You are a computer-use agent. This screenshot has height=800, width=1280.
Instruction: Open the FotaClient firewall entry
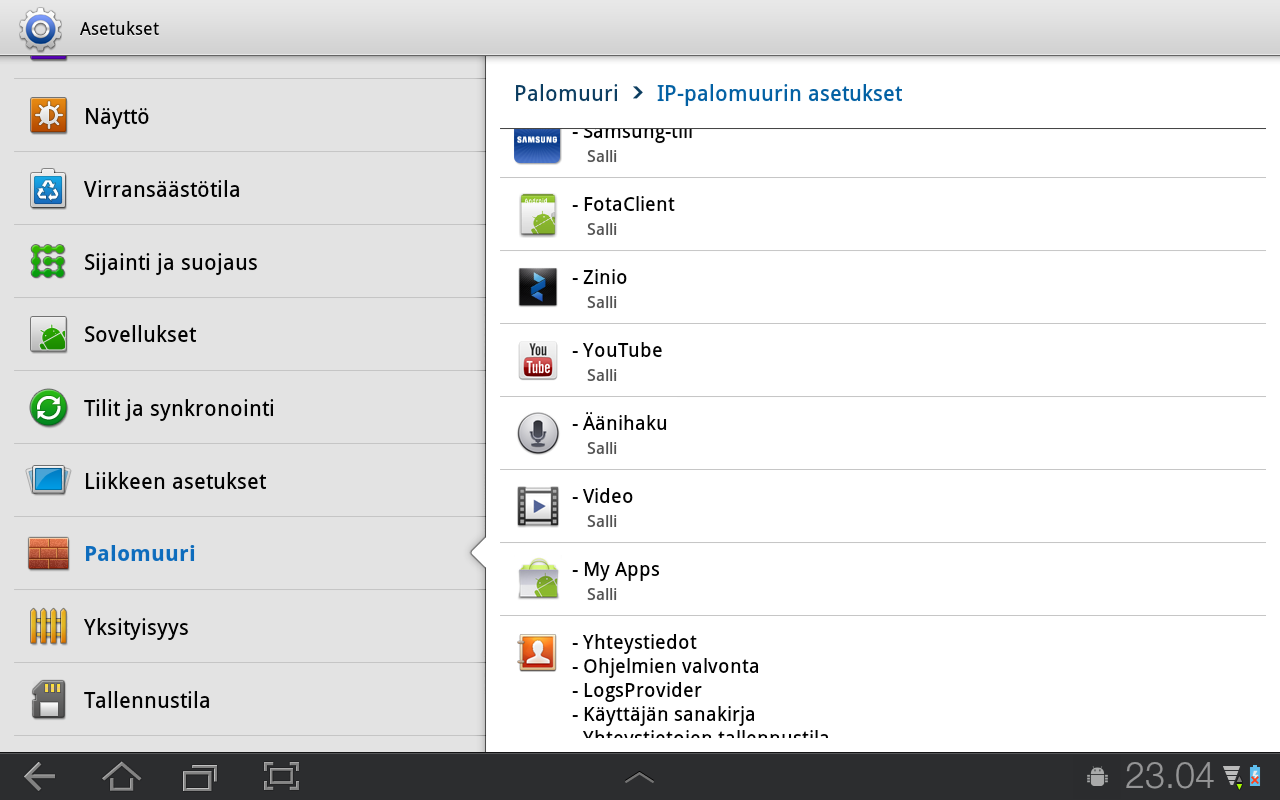[883, 215]
